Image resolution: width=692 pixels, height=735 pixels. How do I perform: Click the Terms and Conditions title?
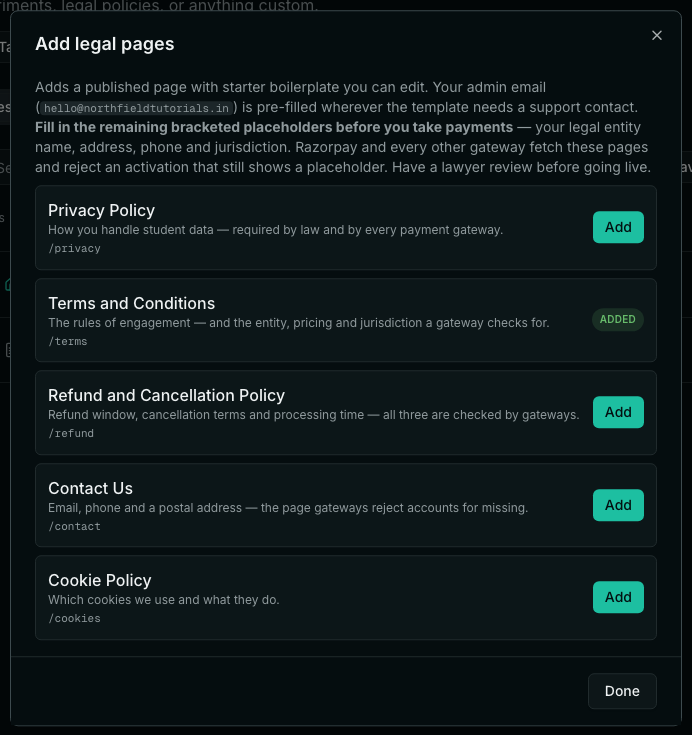pyautogui.click(x=132, y=303)
